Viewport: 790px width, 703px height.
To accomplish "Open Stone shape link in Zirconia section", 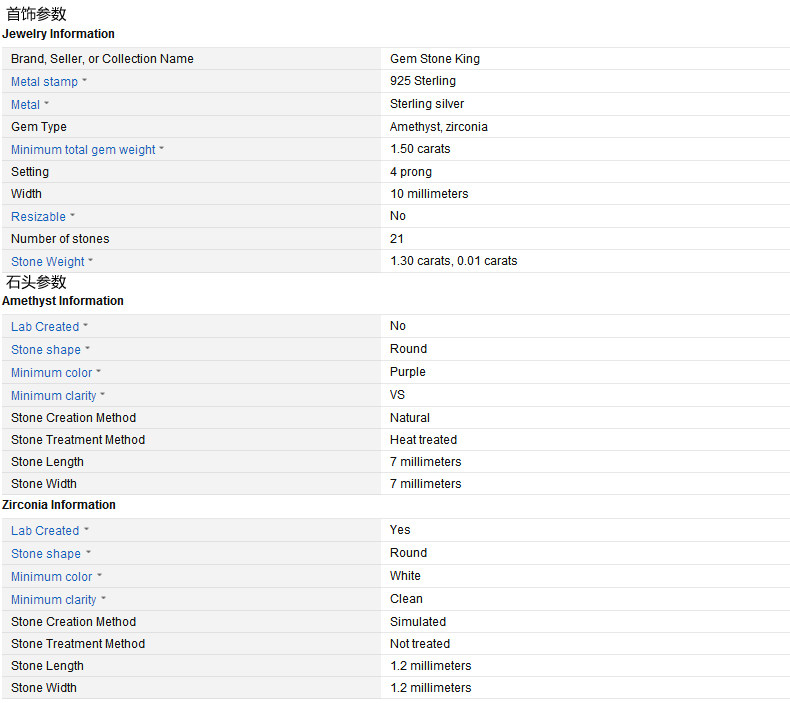I will click(x=46, y=554).
